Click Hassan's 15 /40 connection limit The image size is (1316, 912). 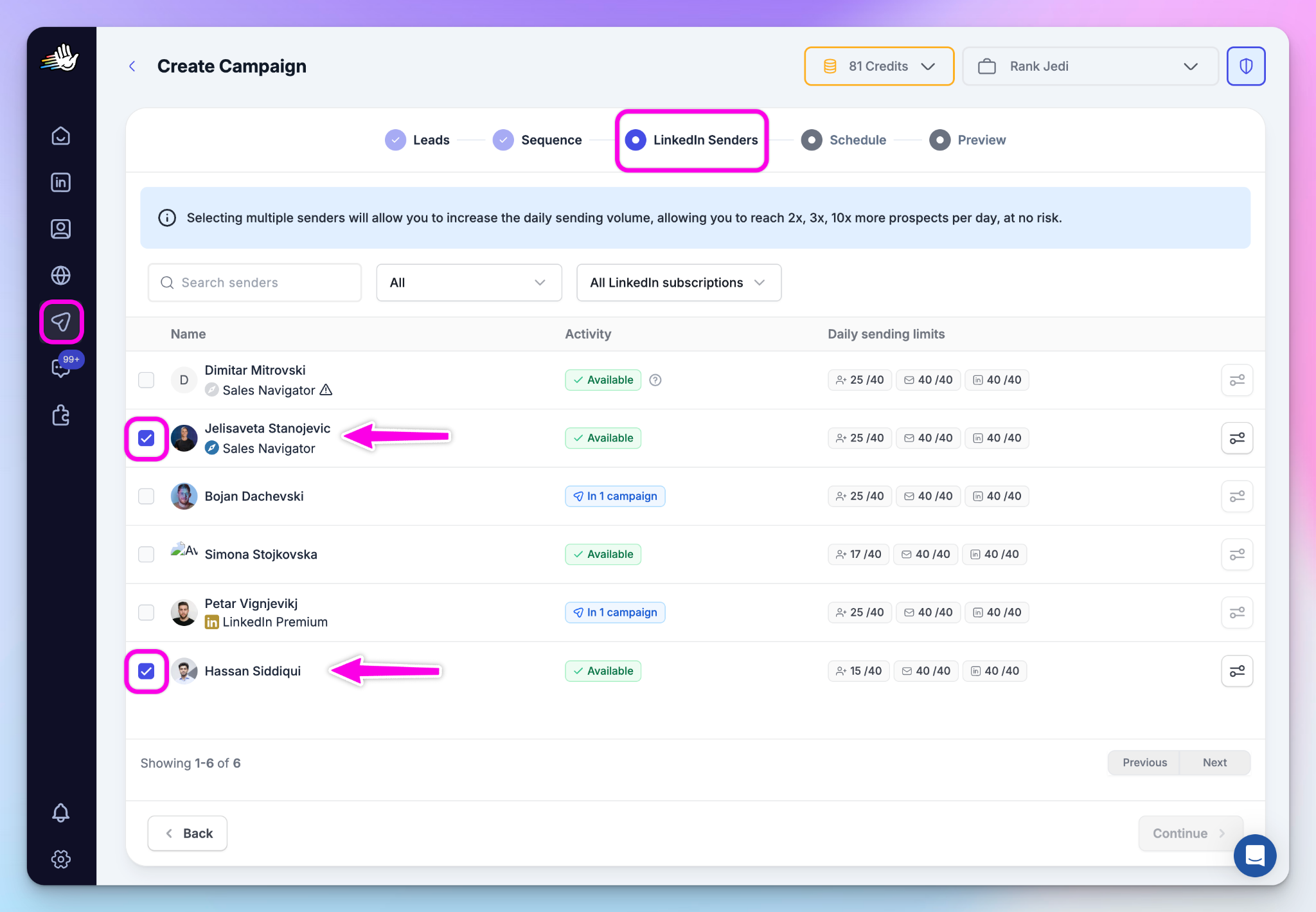pyautogui.click(x=858, y=671)
